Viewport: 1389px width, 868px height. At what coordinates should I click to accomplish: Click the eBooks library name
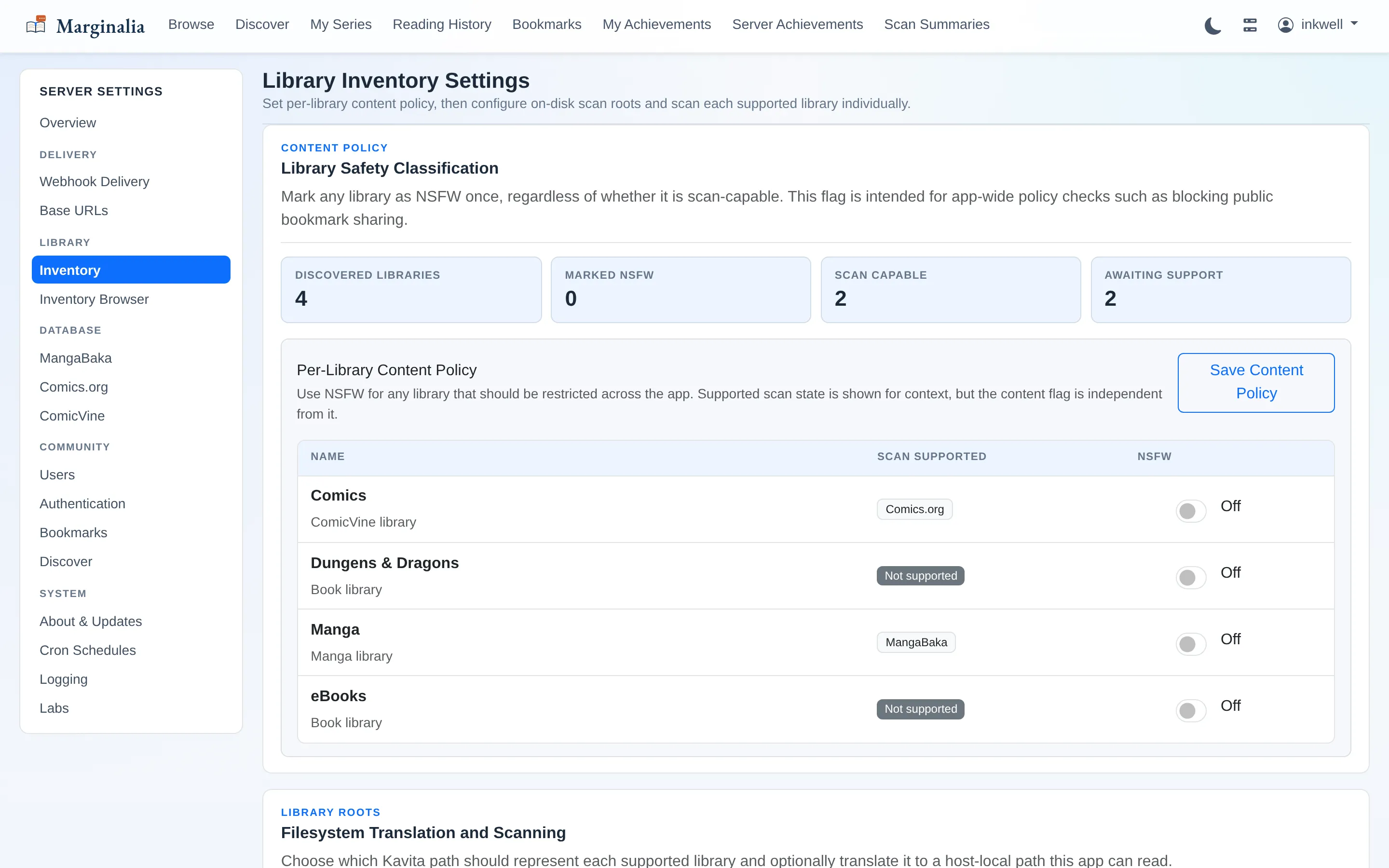coord(338,696)
